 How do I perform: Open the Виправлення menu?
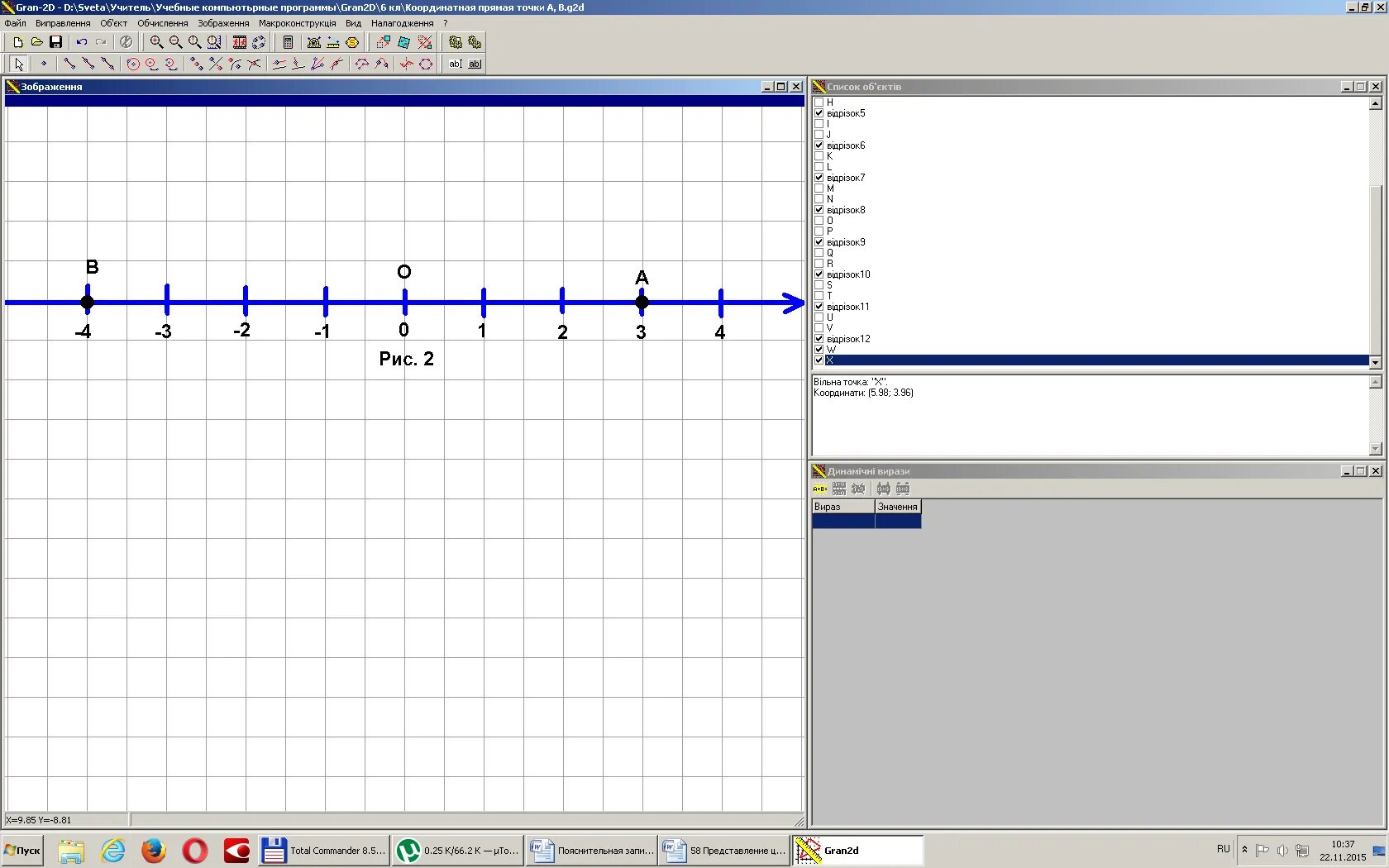63,23
